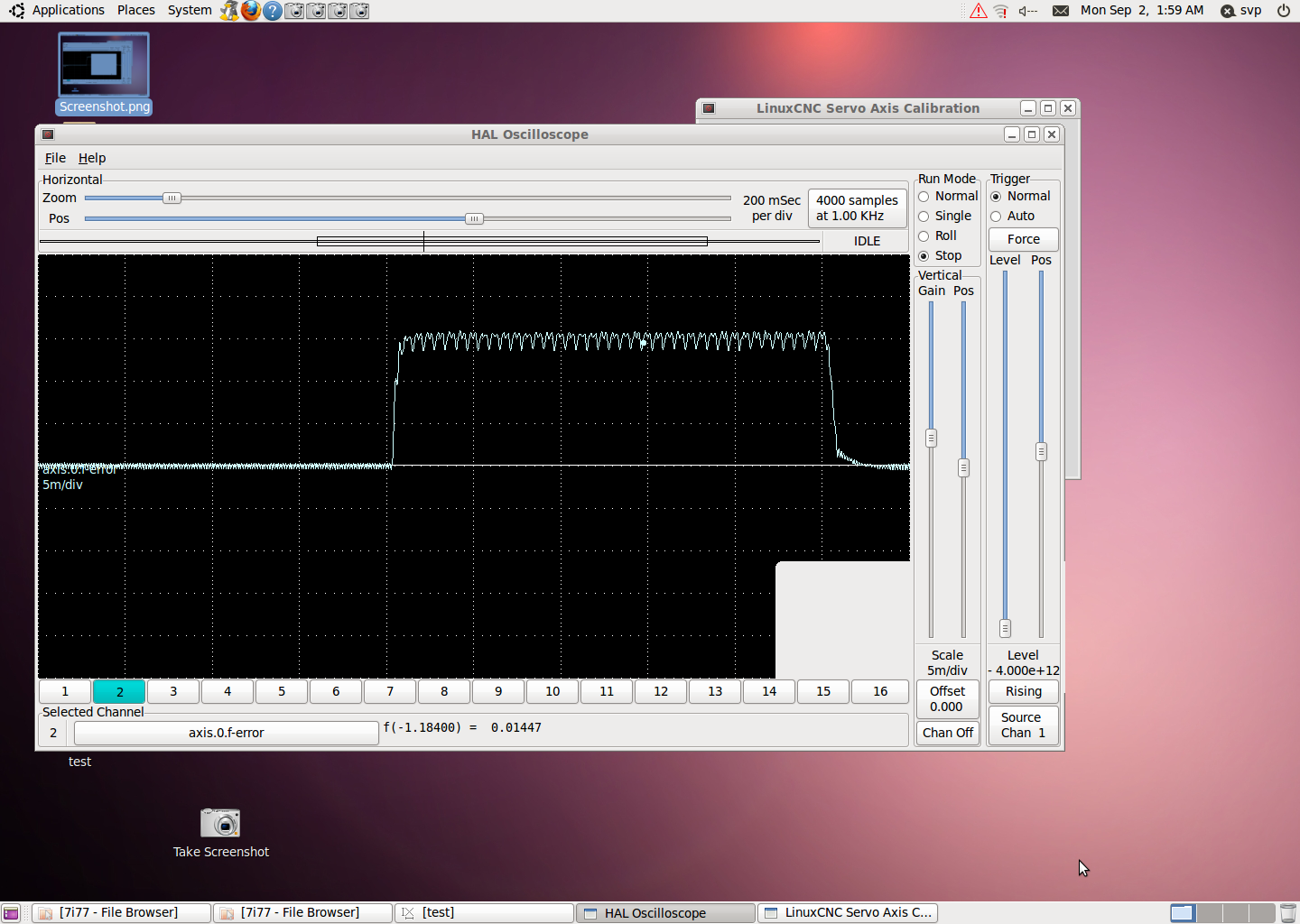This screenshot has height=924, width=1300.
Task: Toggle channel 14 button
Action: 769,692
